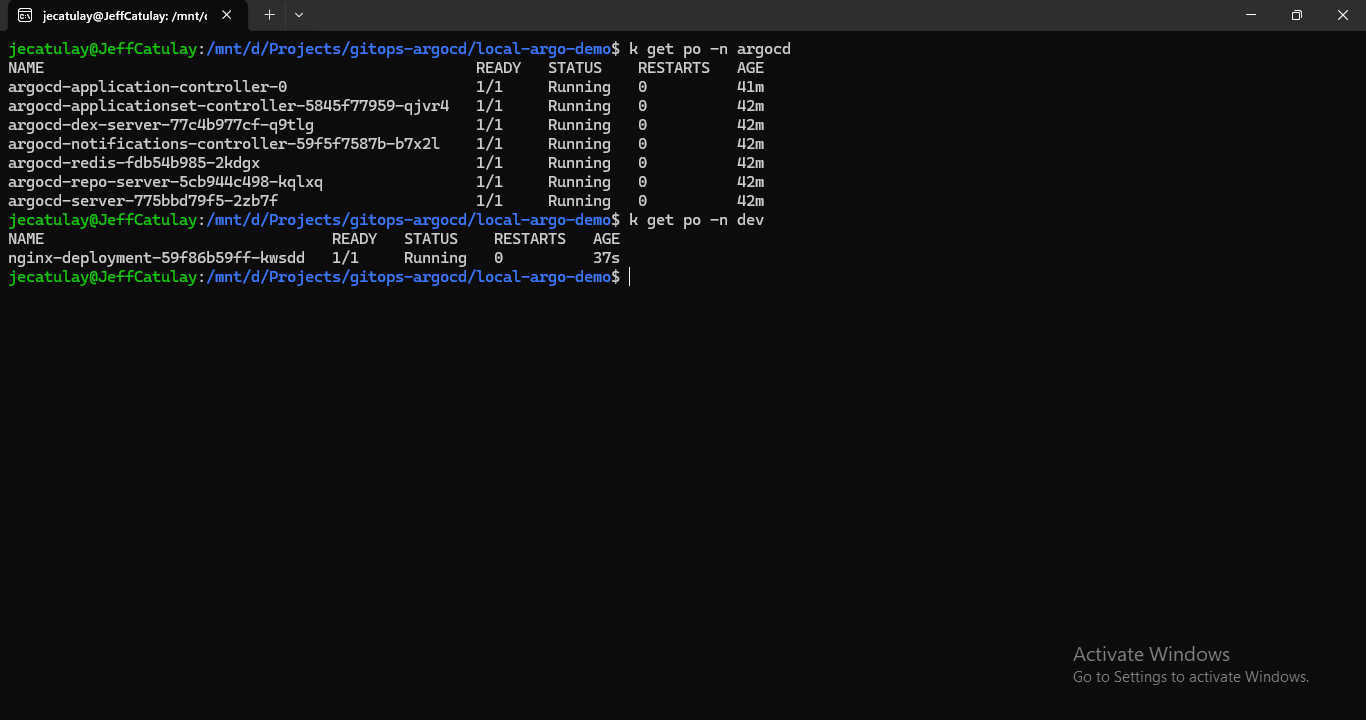The height and width of the screenshot is (720, 1366).
Task: Restore down the terminal window
Action: [1297, 15]
